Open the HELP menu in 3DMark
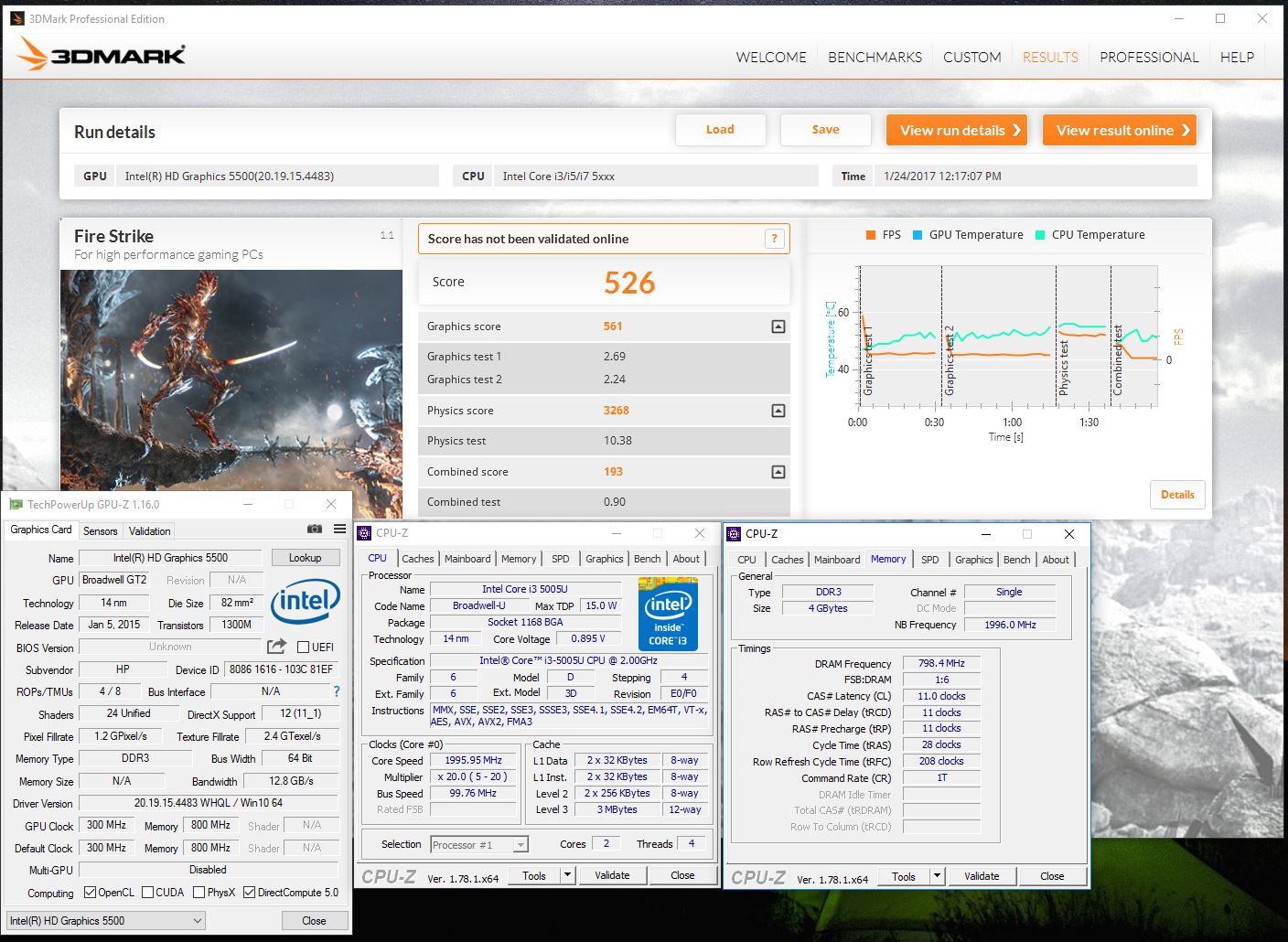 [1237, 57]
